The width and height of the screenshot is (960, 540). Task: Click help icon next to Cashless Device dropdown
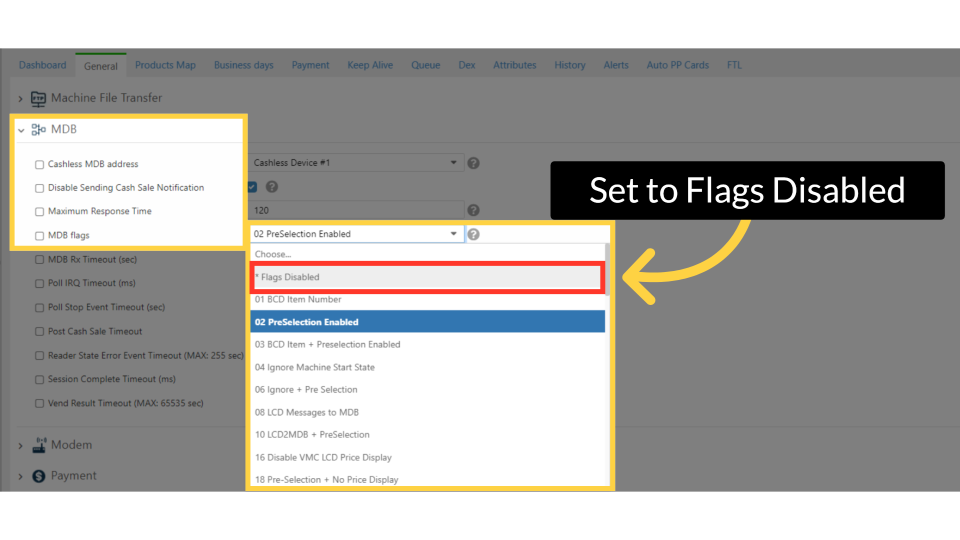(474, 163)
